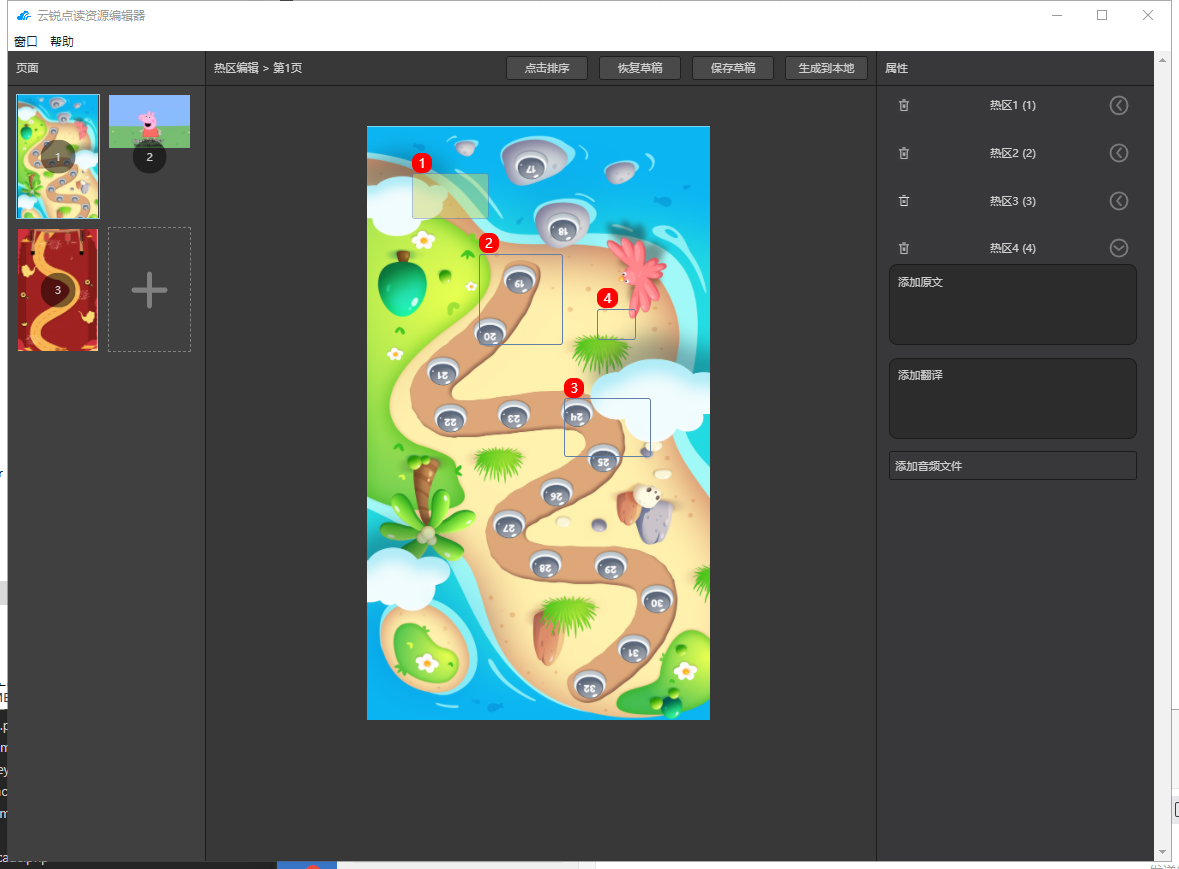Click the 点击排序 button

tap(547, 68)
